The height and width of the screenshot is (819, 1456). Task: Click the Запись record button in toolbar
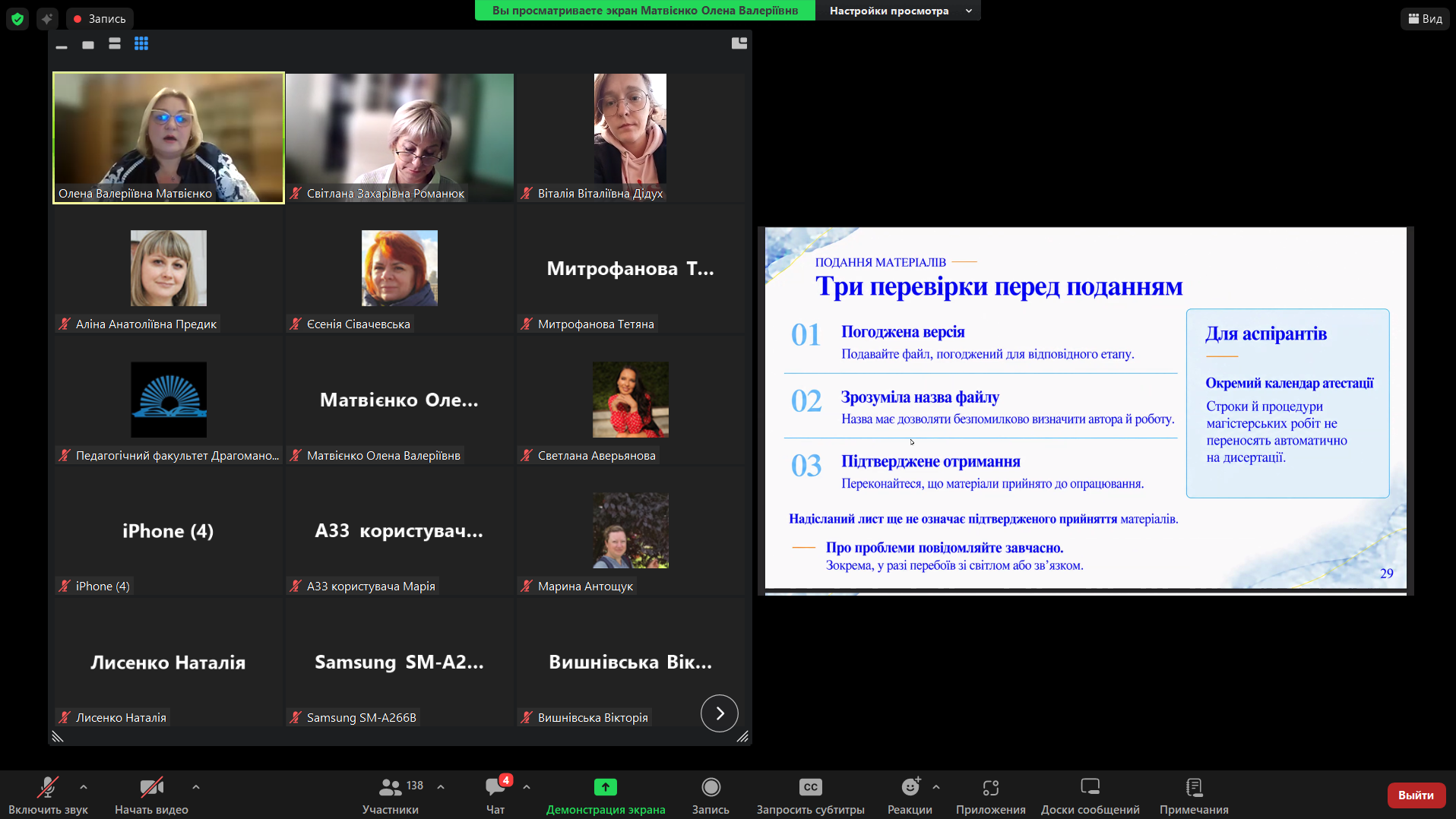pyautogui.click(x=711, y=795)
